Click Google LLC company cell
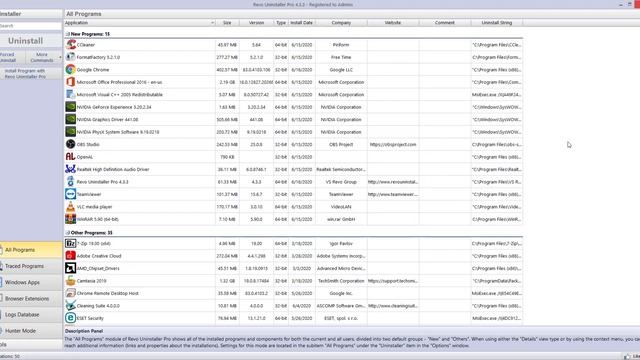 (341, 70)
